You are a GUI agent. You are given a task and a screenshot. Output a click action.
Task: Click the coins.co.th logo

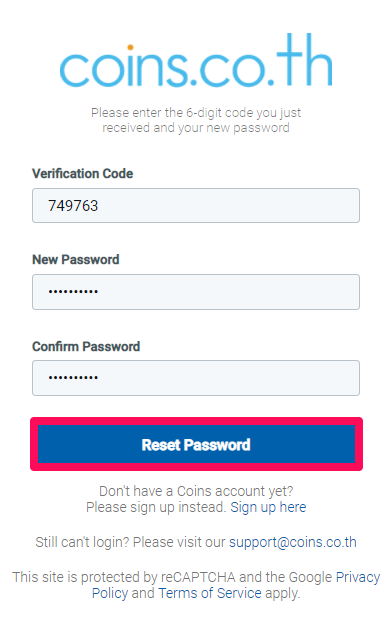pos(196,60)
